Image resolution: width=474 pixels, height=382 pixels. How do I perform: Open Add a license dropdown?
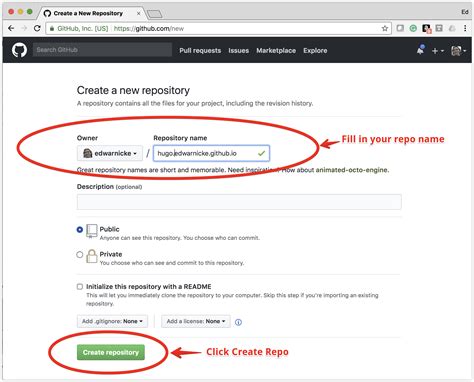(196, 321)
